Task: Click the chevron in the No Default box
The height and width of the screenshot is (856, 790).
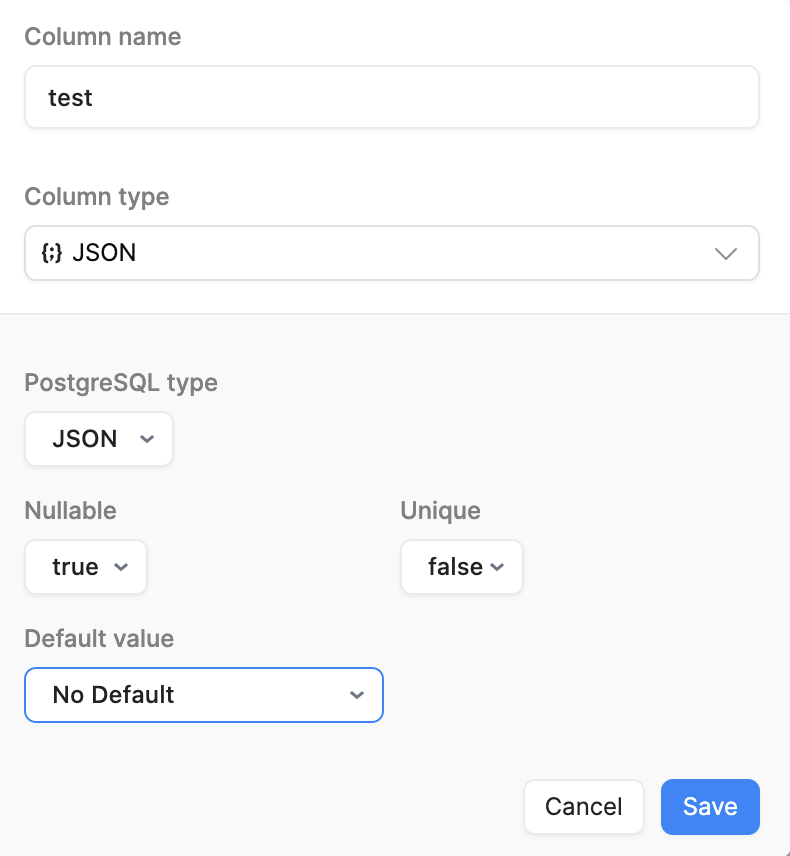Action: point(356,695)
